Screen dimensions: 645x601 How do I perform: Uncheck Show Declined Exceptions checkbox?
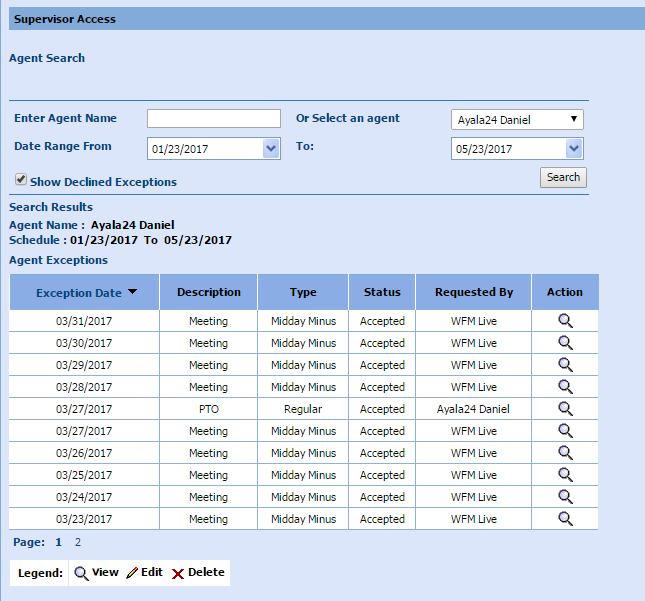pos(21,180)
